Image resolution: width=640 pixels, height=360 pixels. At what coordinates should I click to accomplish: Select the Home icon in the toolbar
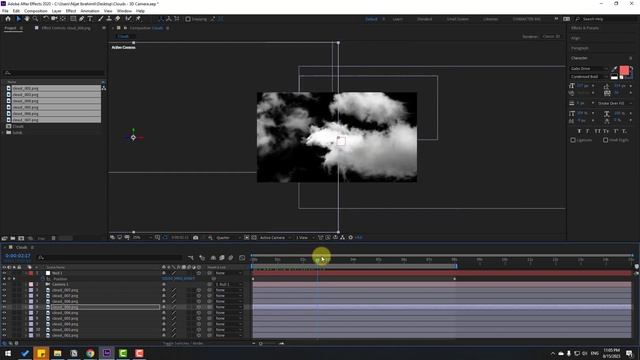(x=8, y=19)
